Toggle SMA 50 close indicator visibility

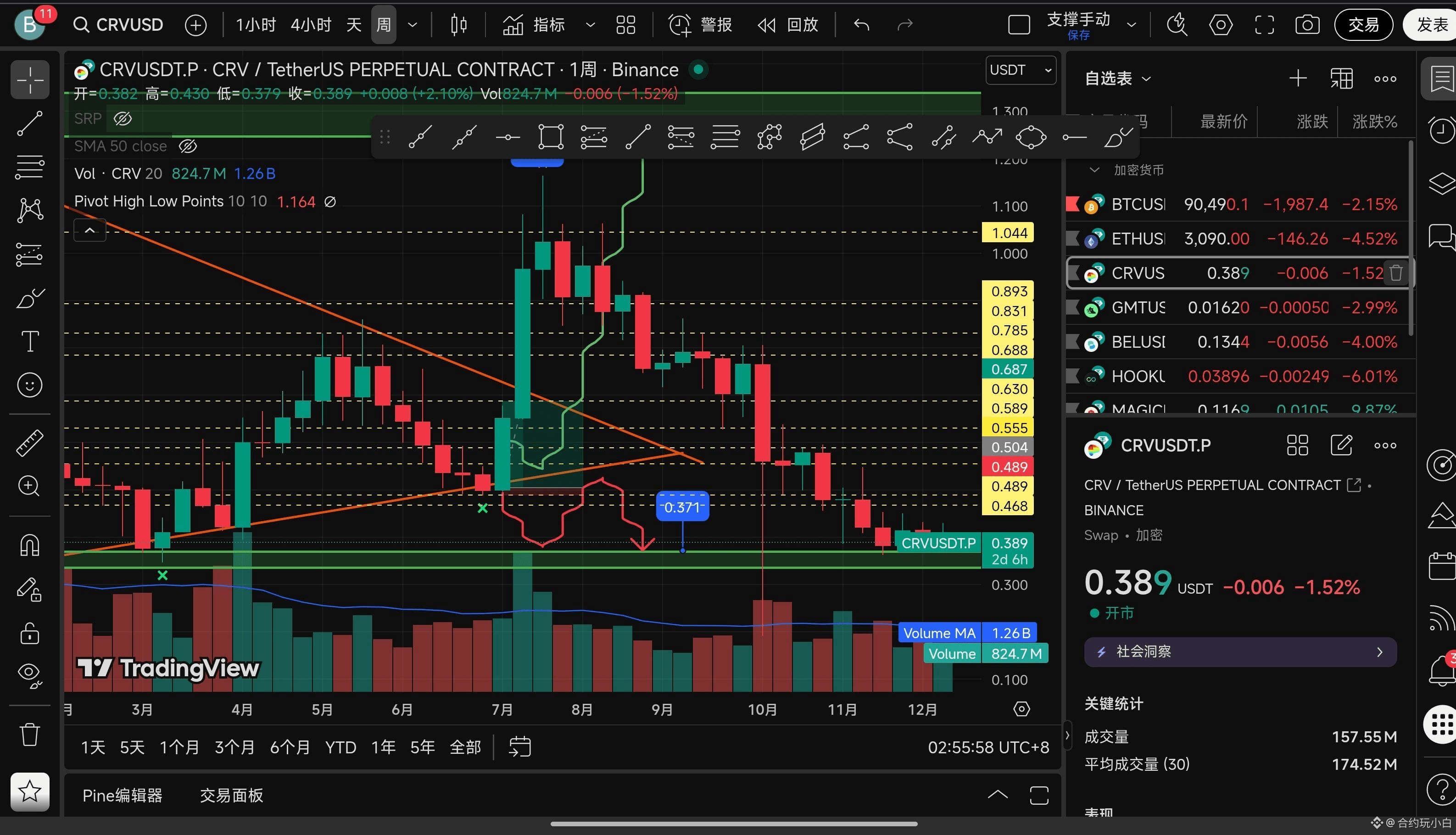click(188, 146)
